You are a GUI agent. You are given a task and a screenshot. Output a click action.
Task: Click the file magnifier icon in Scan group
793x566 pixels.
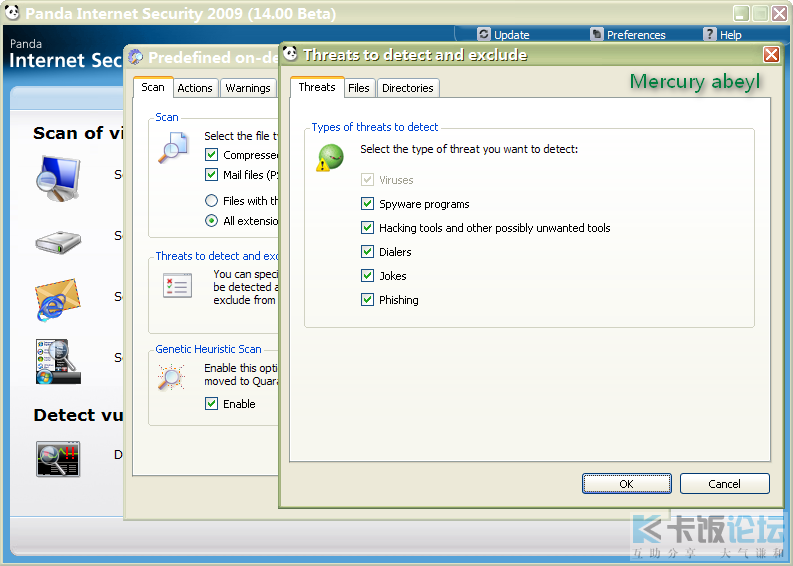pos(173,147)
